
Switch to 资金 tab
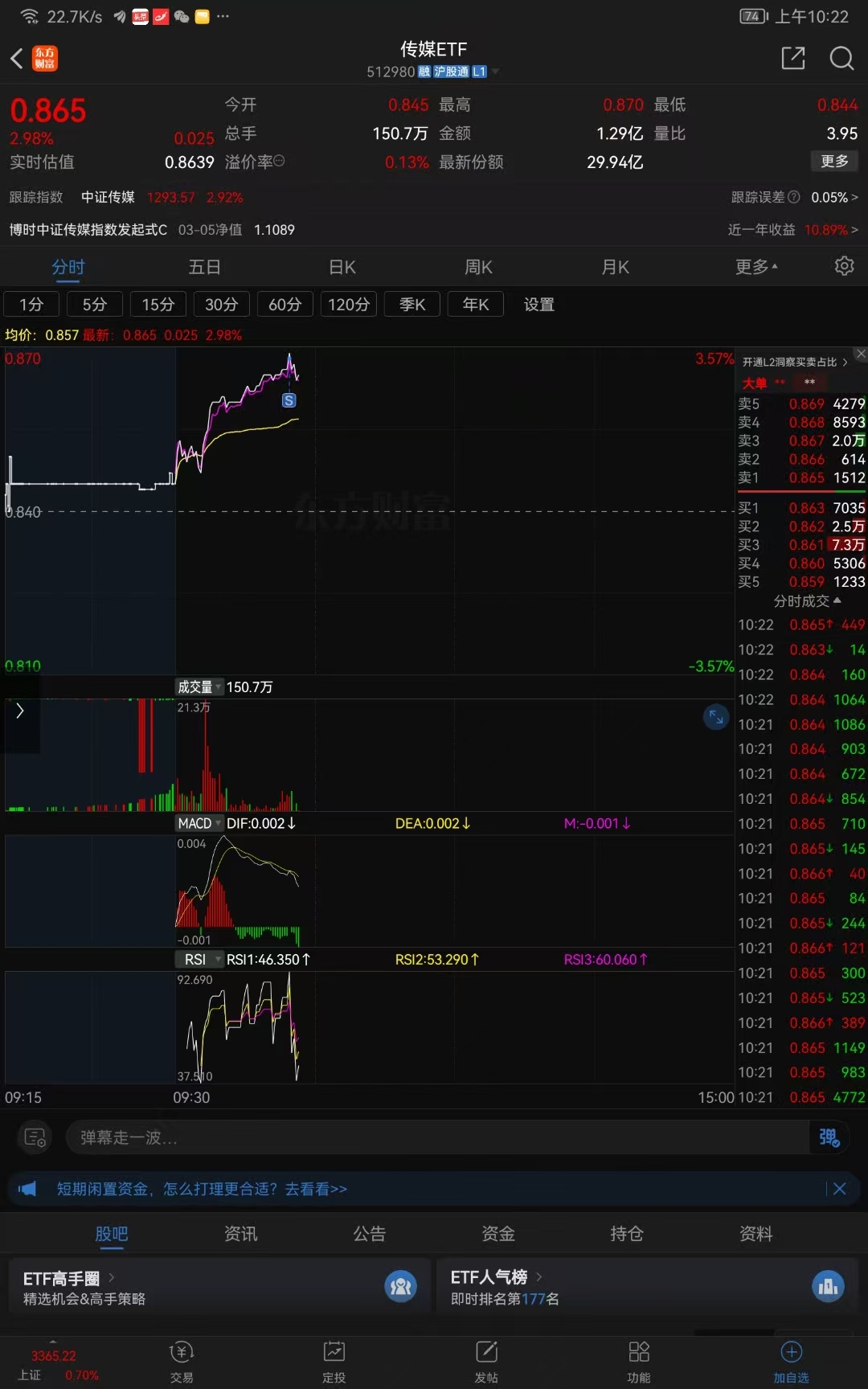coord(498,1234)
